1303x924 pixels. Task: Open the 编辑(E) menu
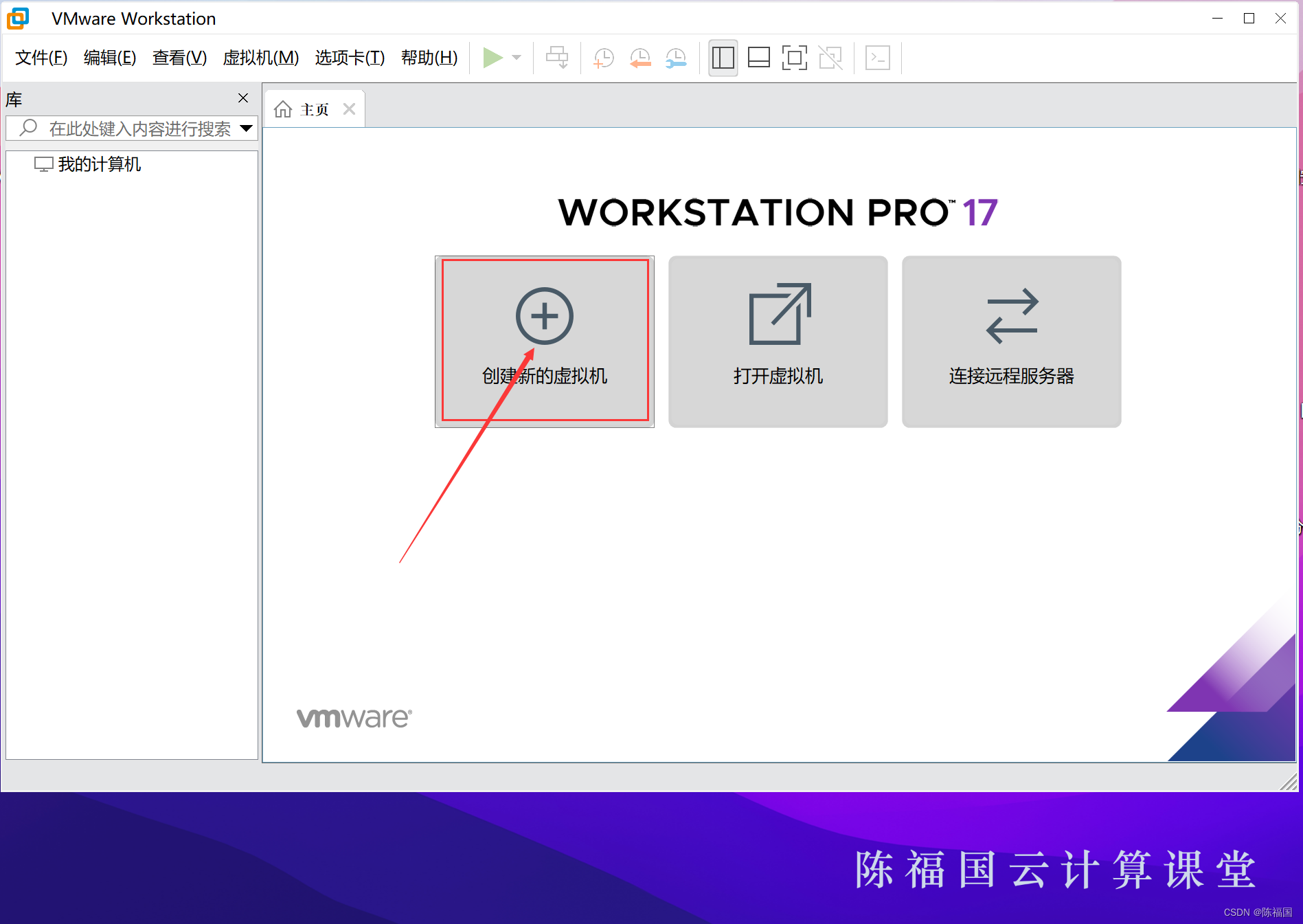coord(110,58)
